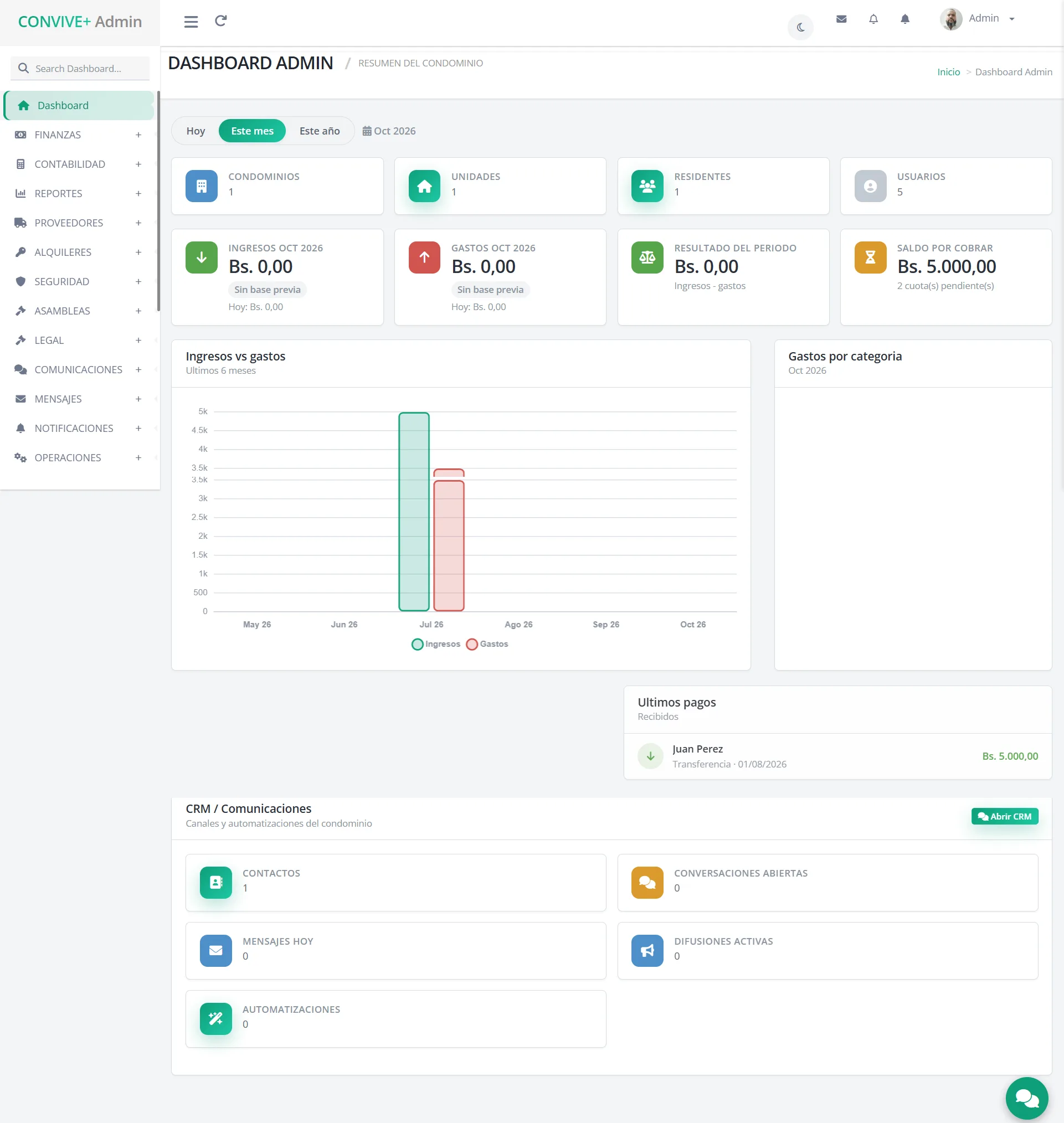The image size is (1064, 1123).
Task: Expand NOTIFICACIONES with its plus sign
Action: 138,429
